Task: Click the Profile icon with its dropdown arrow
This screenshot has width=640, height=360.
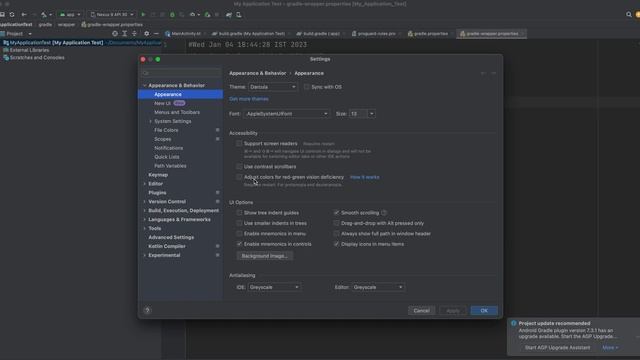Action: 194,15
